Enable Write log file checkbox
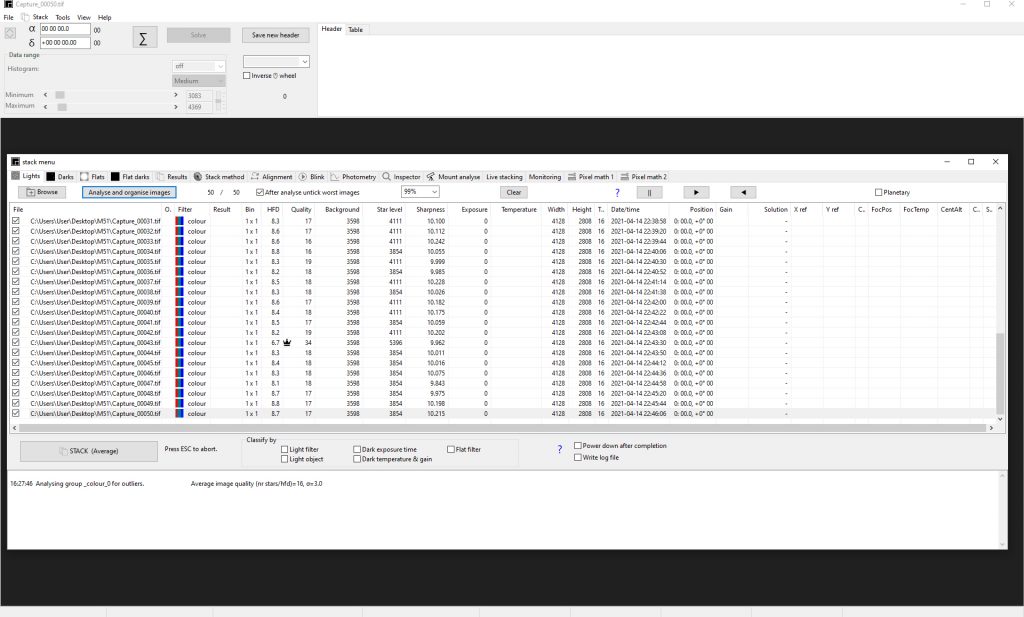 tap(578, 458)
